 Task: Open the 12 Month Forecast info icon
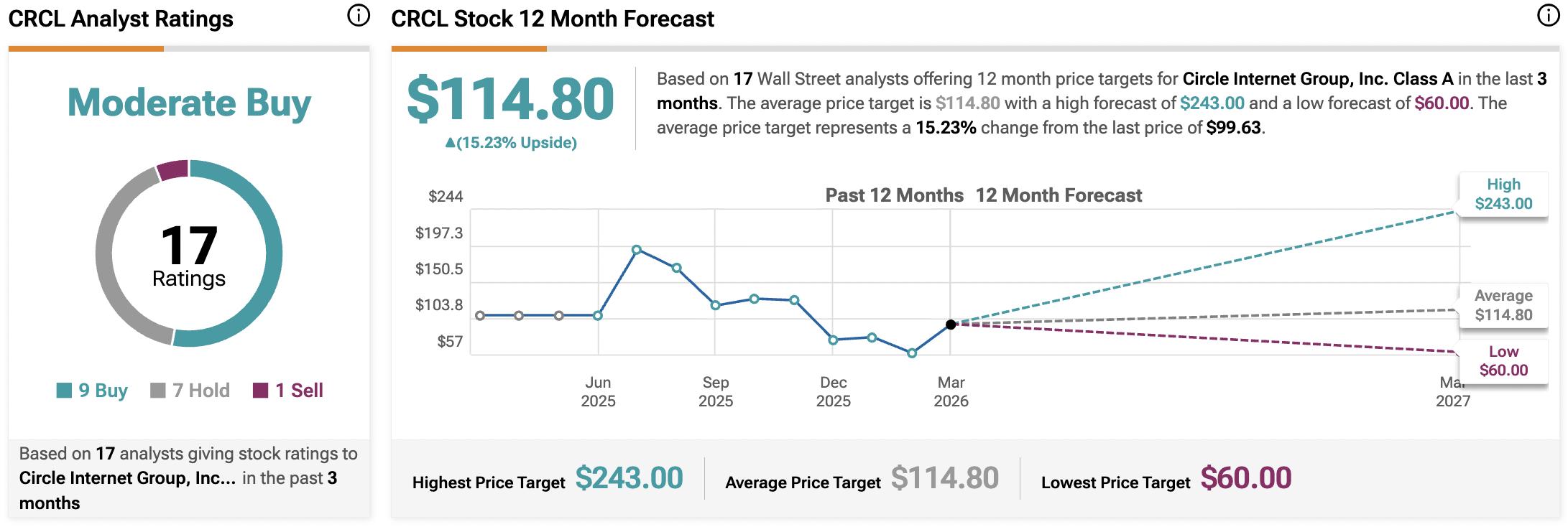click(x=1548, y=16)
